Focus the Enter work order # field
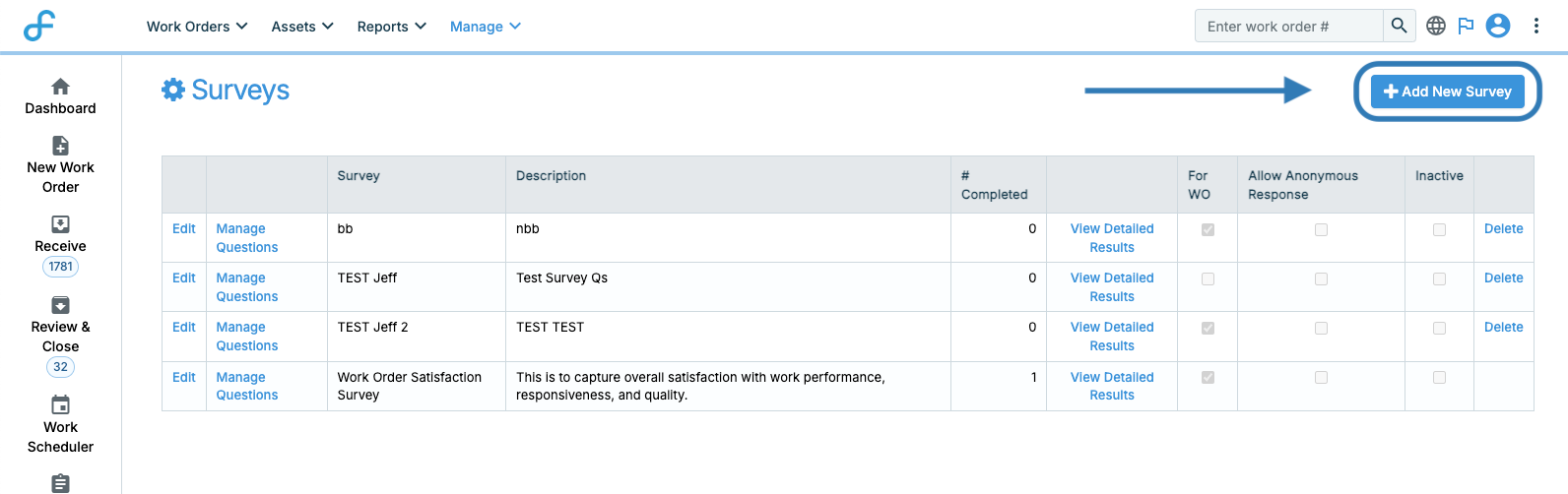Image resolution: width=1568 pixels, height=494 pixels. click(1288, 27)
